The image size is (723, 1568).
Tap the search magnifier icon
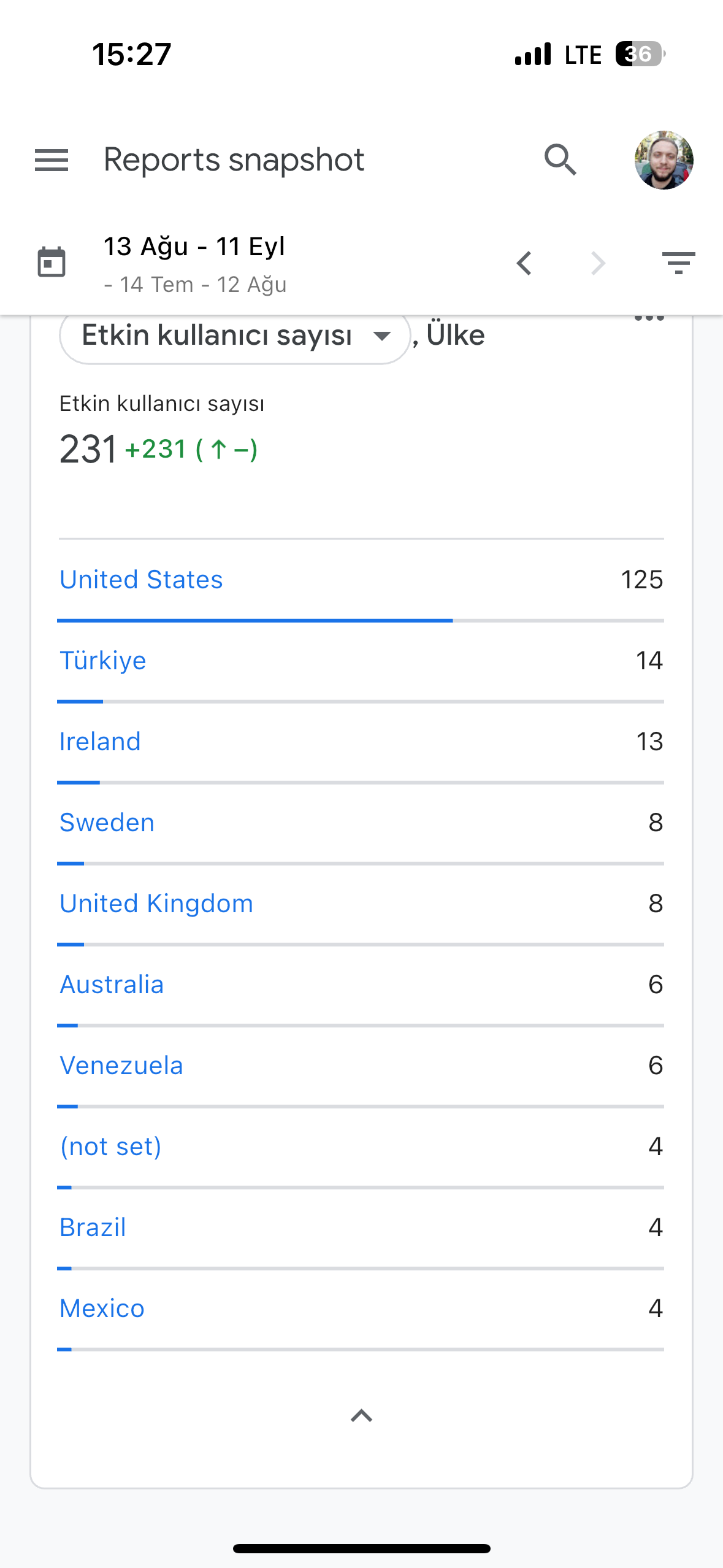pyautogui.click(x=560, y=160)
